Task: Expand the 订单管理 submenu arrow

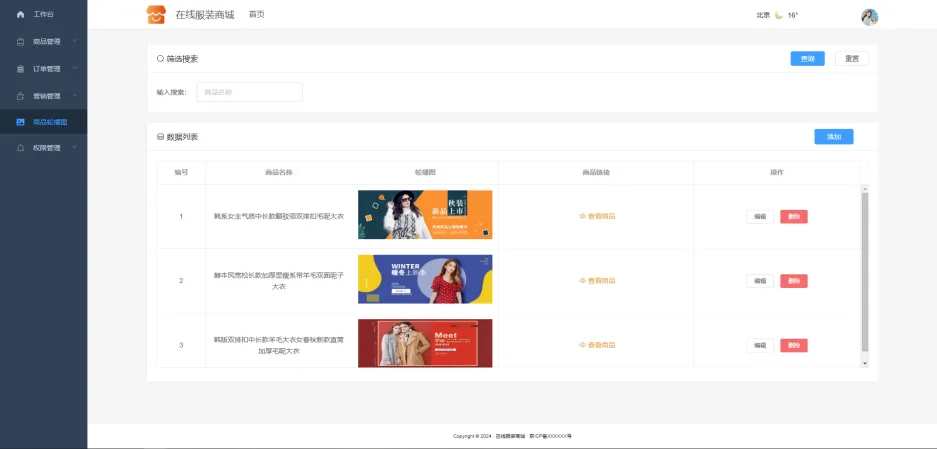Action: coord(74,69)
